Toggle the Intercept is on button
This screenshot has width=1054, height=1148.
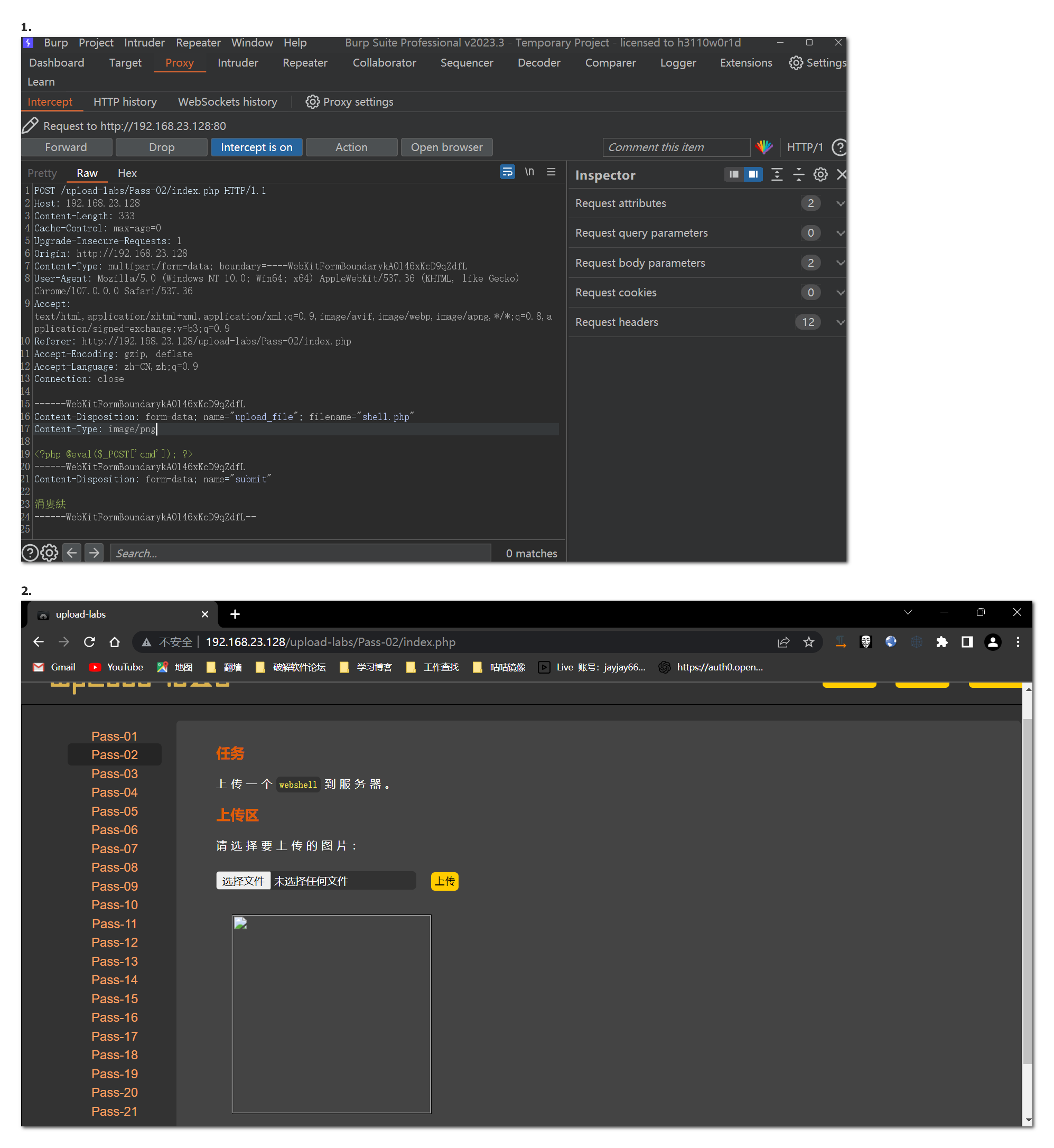[x=256, y=147]
